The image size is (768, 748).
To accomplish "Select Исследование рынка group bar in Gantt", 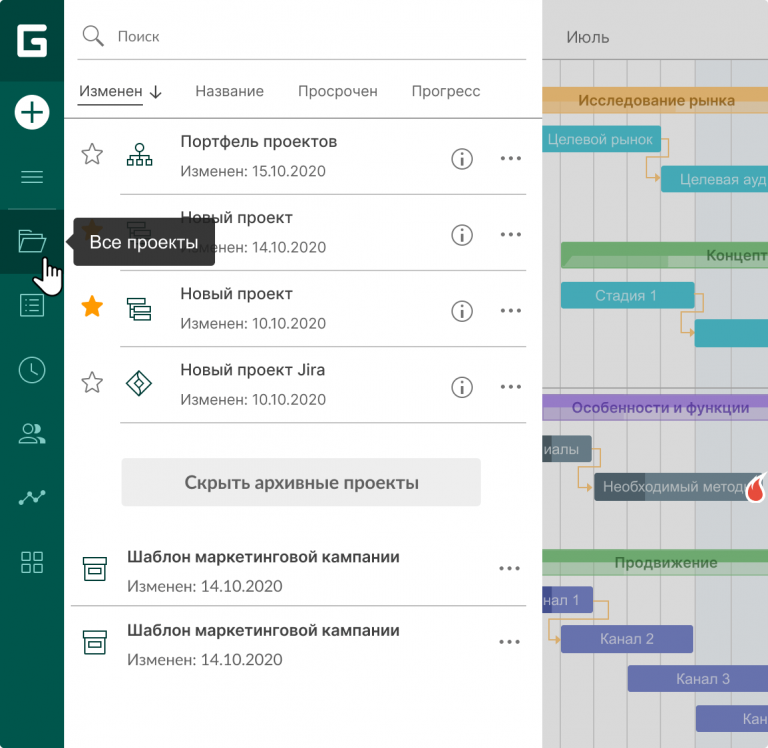I will (x=655, y=100).
